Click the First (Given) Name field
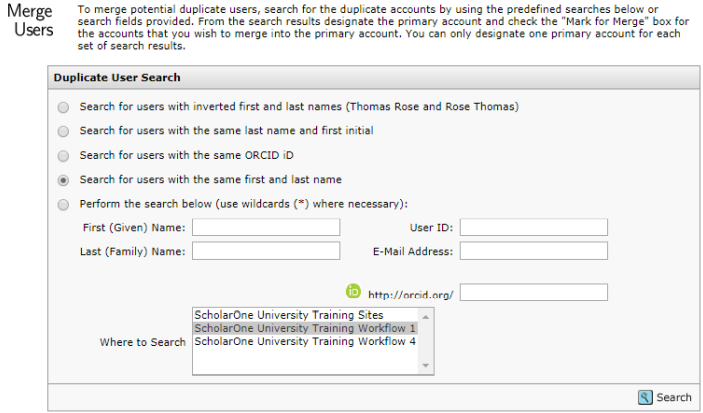 click(266, 227)
